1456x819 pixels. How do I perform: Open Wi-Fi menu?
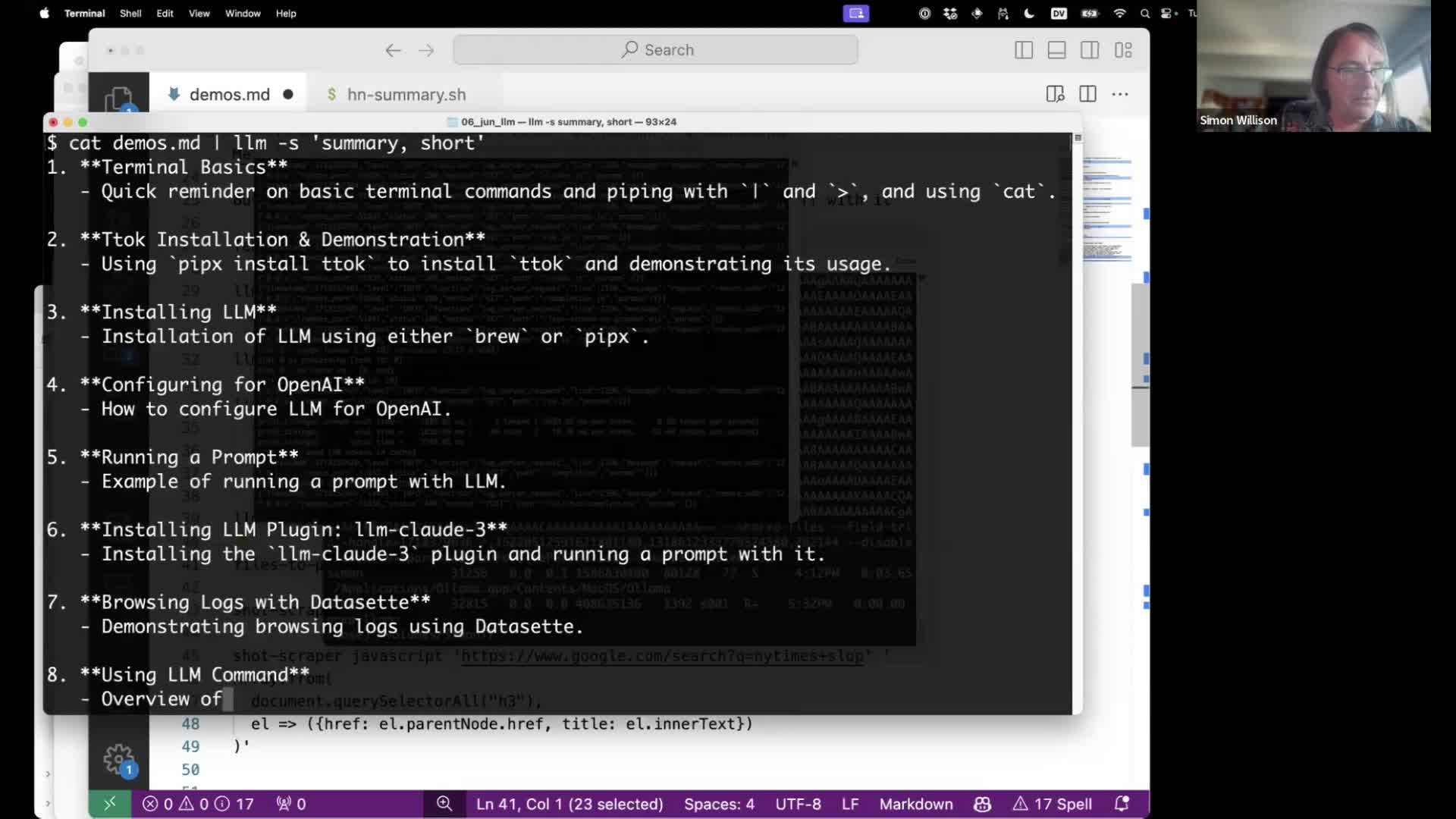tap(1119, 13)
